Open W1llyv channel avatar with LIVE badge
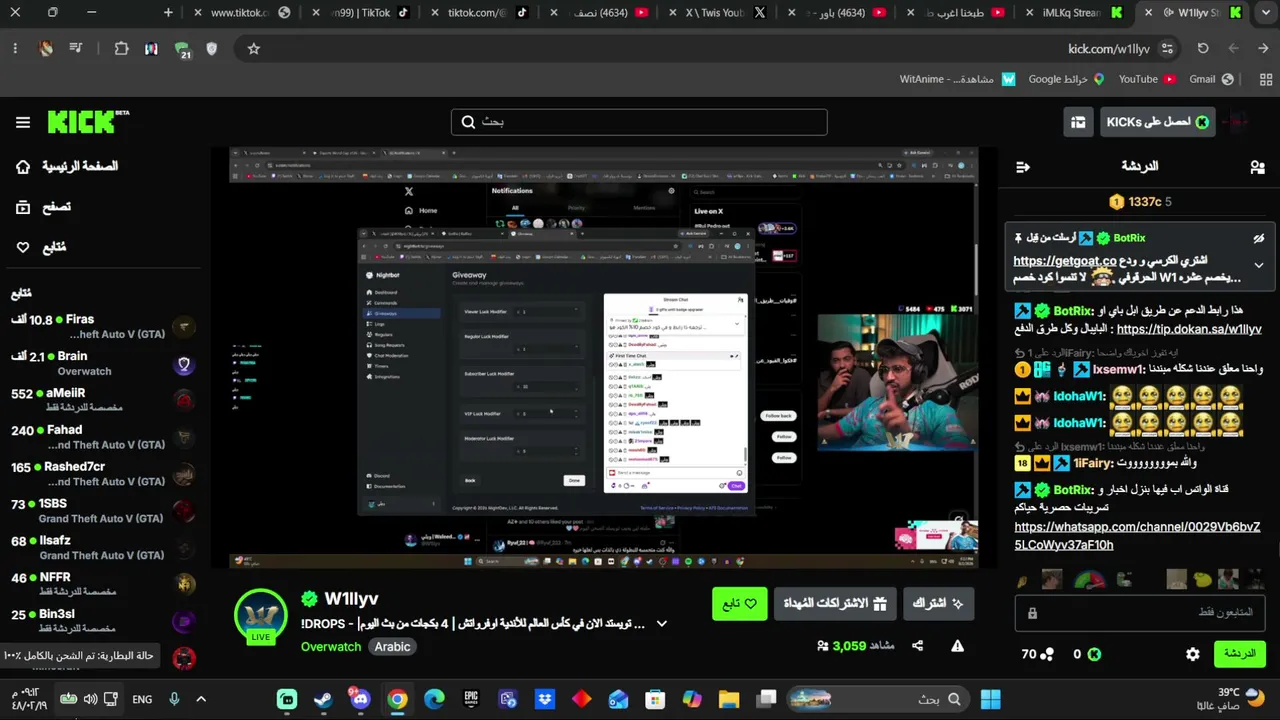The height and width of the screenshot is (720, 1280). 261,617
